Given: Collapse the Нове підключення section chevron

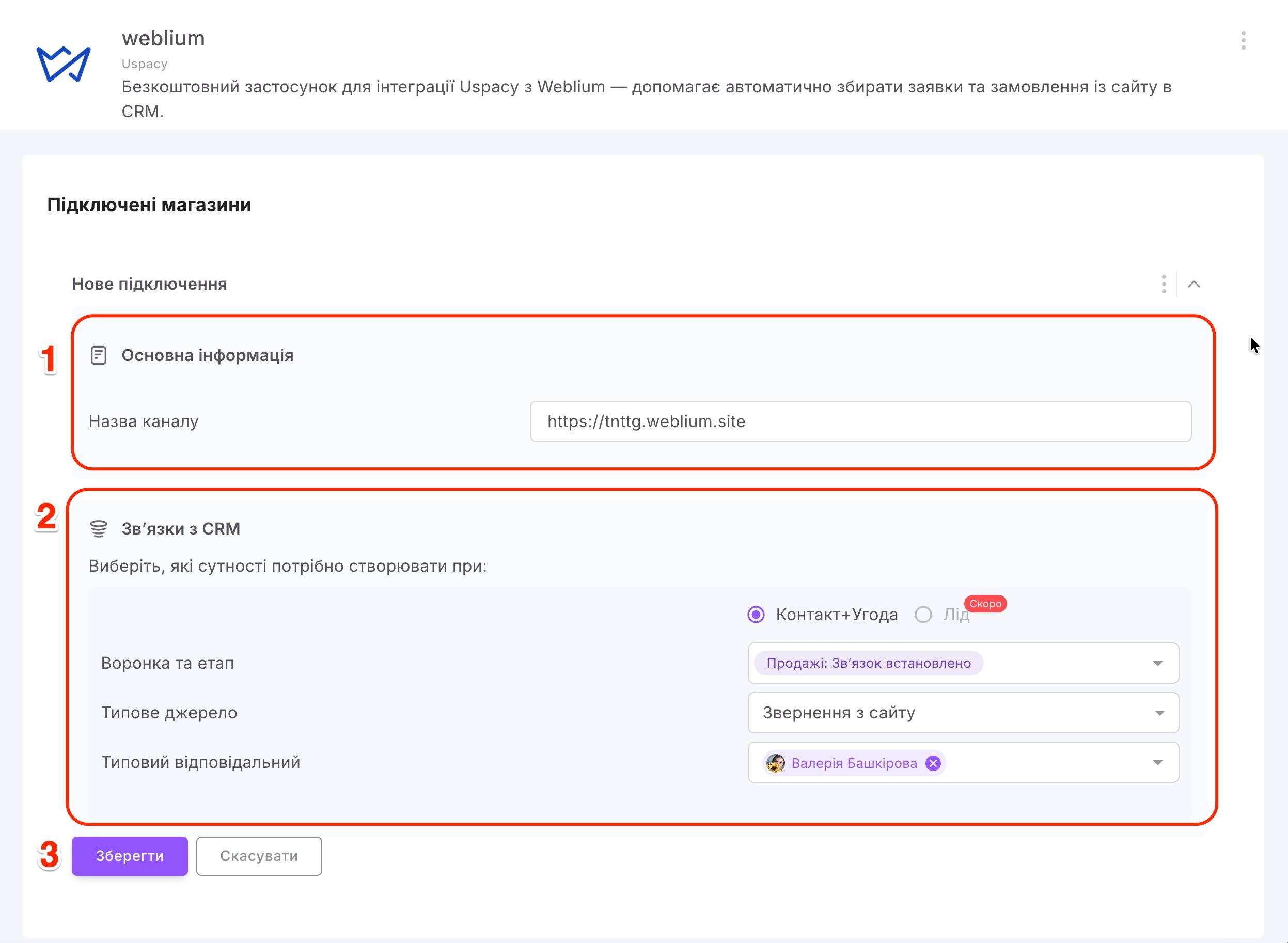Looking at the screenshot, I should 1194,284.
